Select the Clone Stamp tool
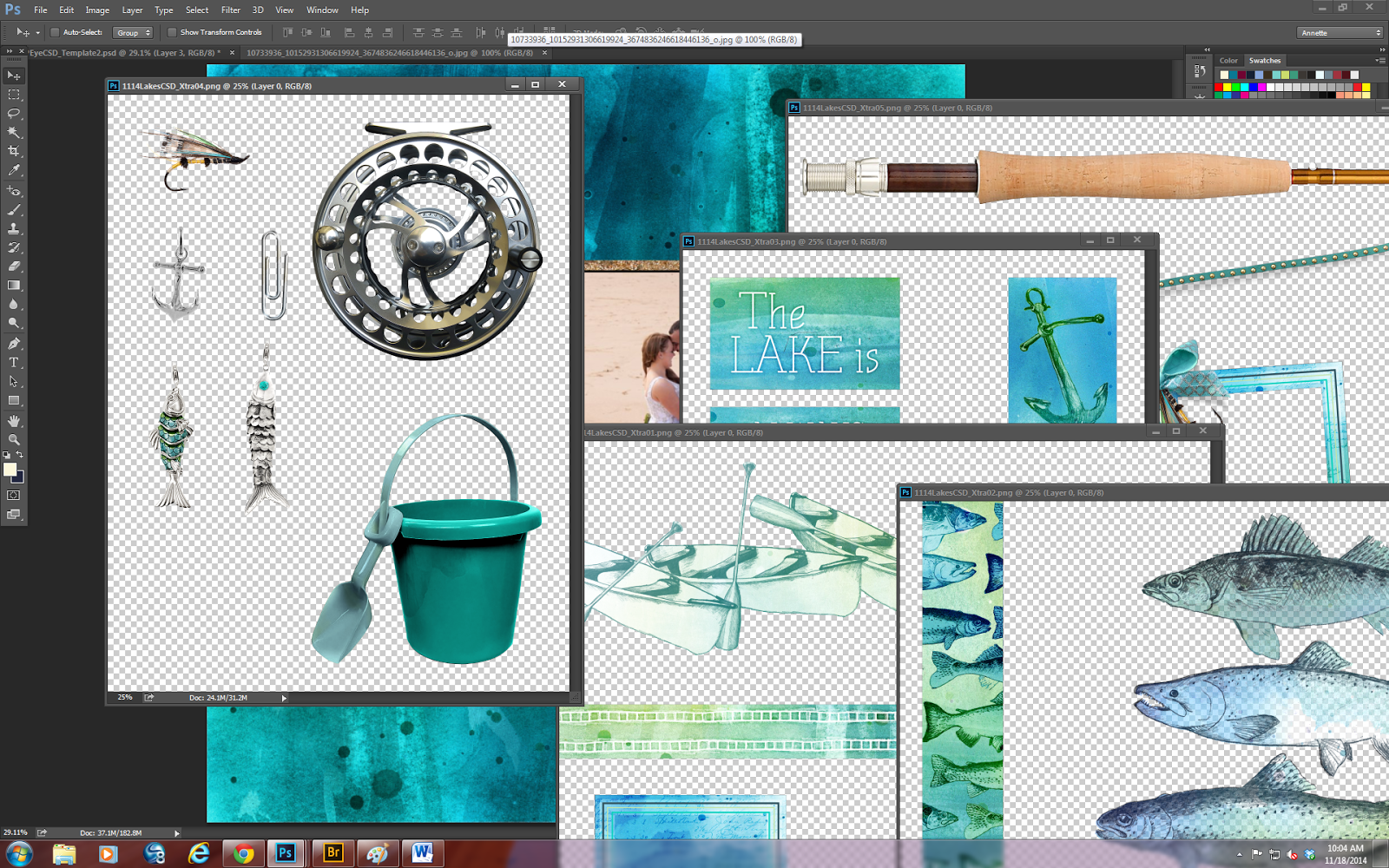This screenshot has height=868, width=1389. [14, 228]
